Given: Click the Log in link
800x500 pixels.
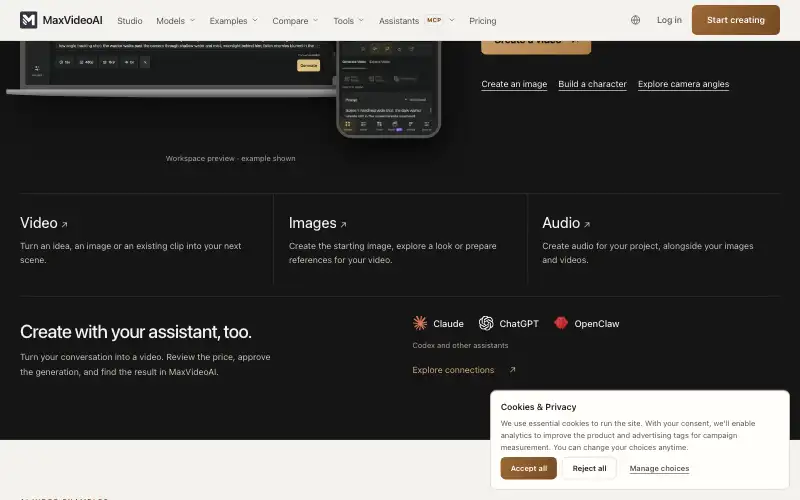Looking at the screenshot, I should click(x=669, y=20).
